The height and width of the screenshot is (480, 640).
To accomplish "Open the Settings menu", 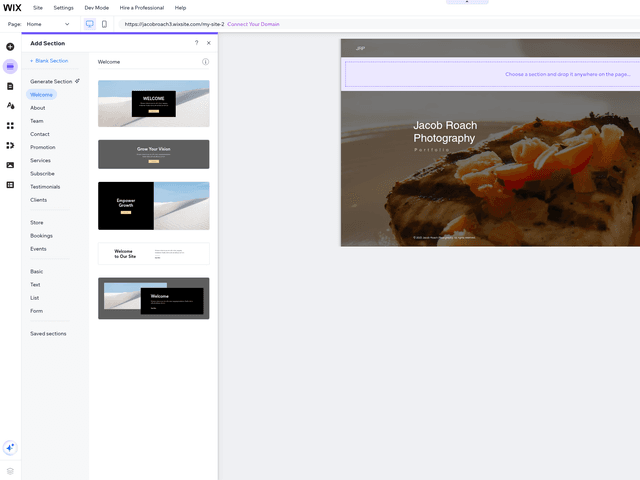I will (63, 7).
